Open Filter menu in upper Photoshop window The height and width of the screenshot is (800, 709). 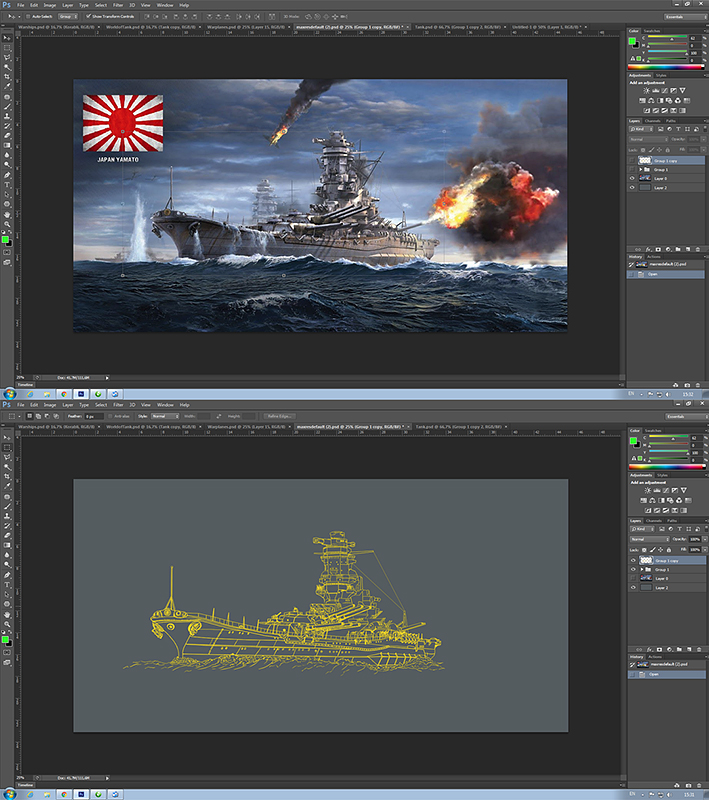(118, 5)
